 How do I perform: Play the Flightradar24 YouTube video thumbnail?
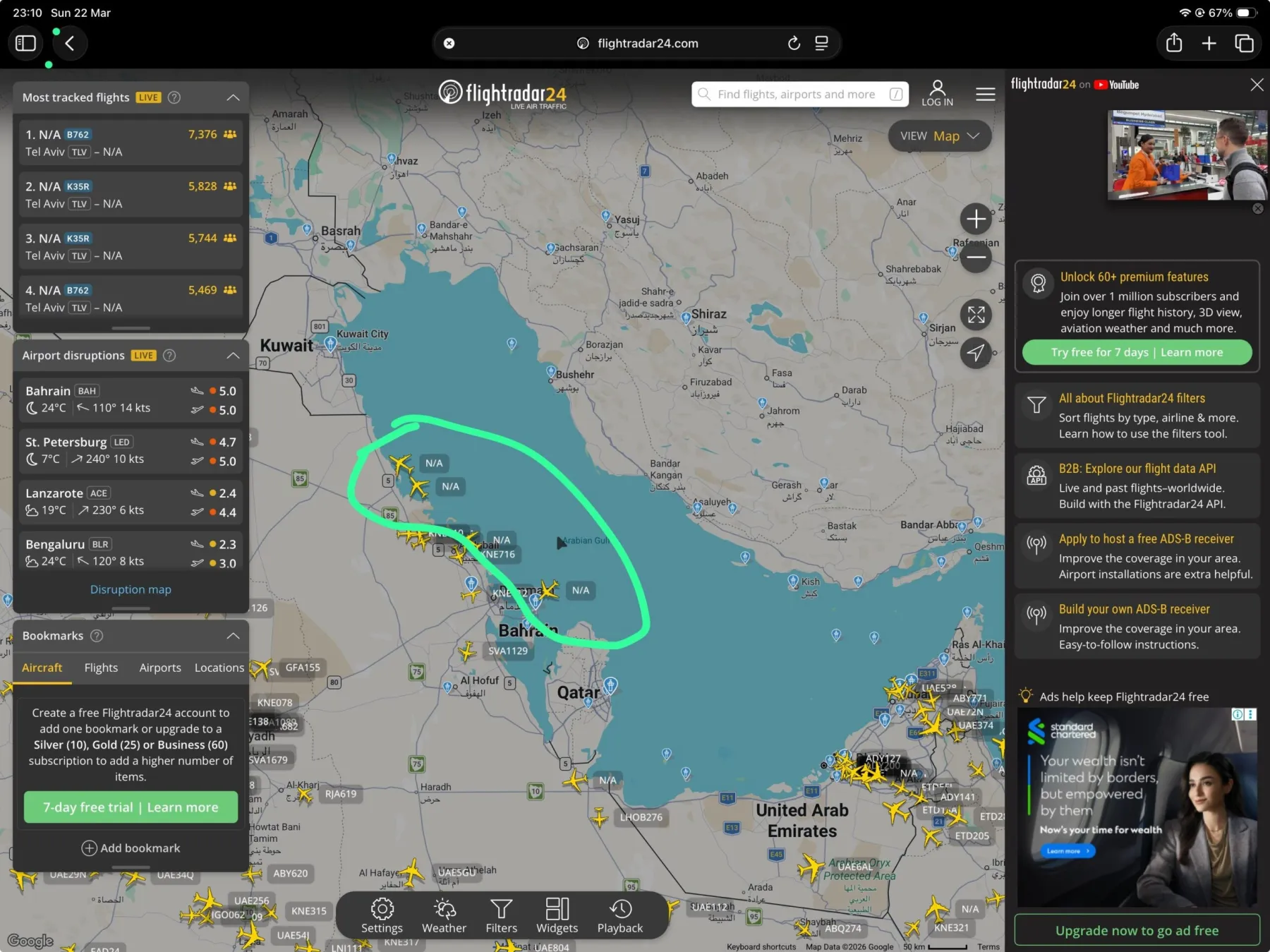click(x=1186, y=155)
